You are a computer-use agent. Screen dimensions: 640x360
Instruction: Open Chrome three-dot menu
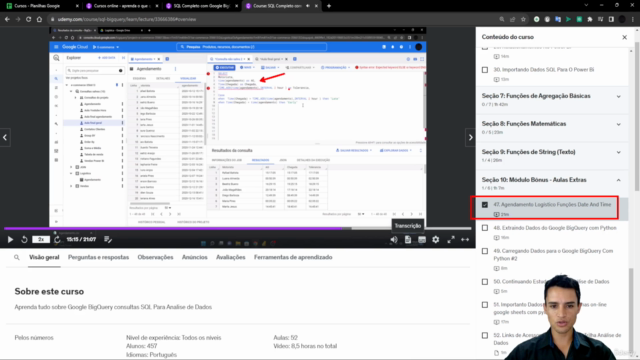pos(633,19)
